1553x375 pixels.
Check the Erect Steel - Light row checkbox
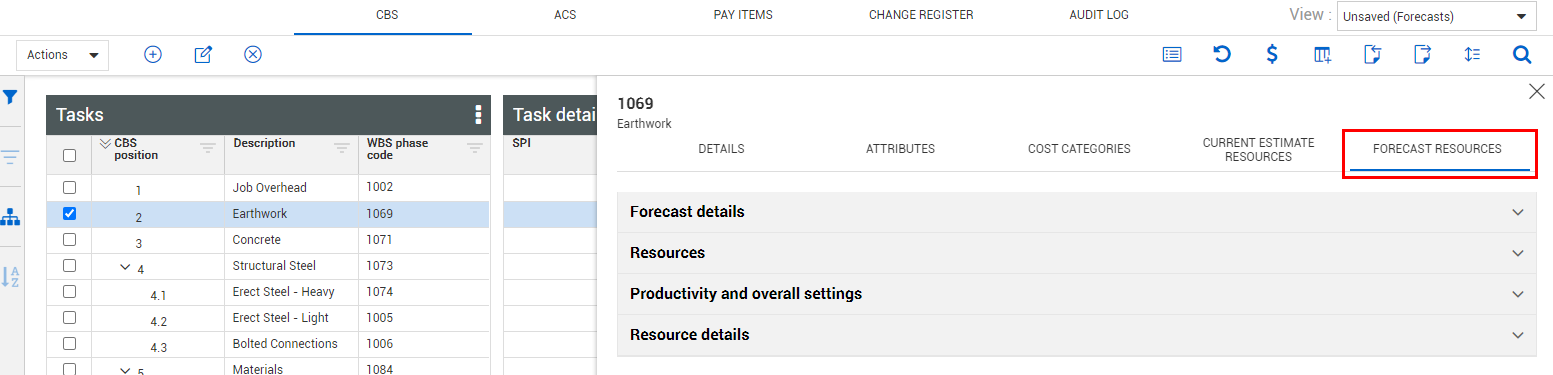(69, 317)
